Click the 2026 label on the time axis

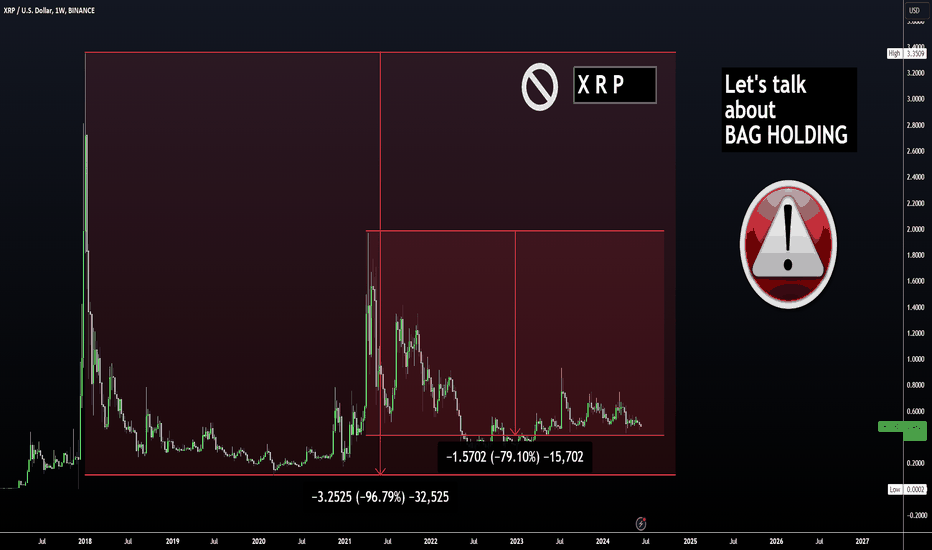point(776,541)
